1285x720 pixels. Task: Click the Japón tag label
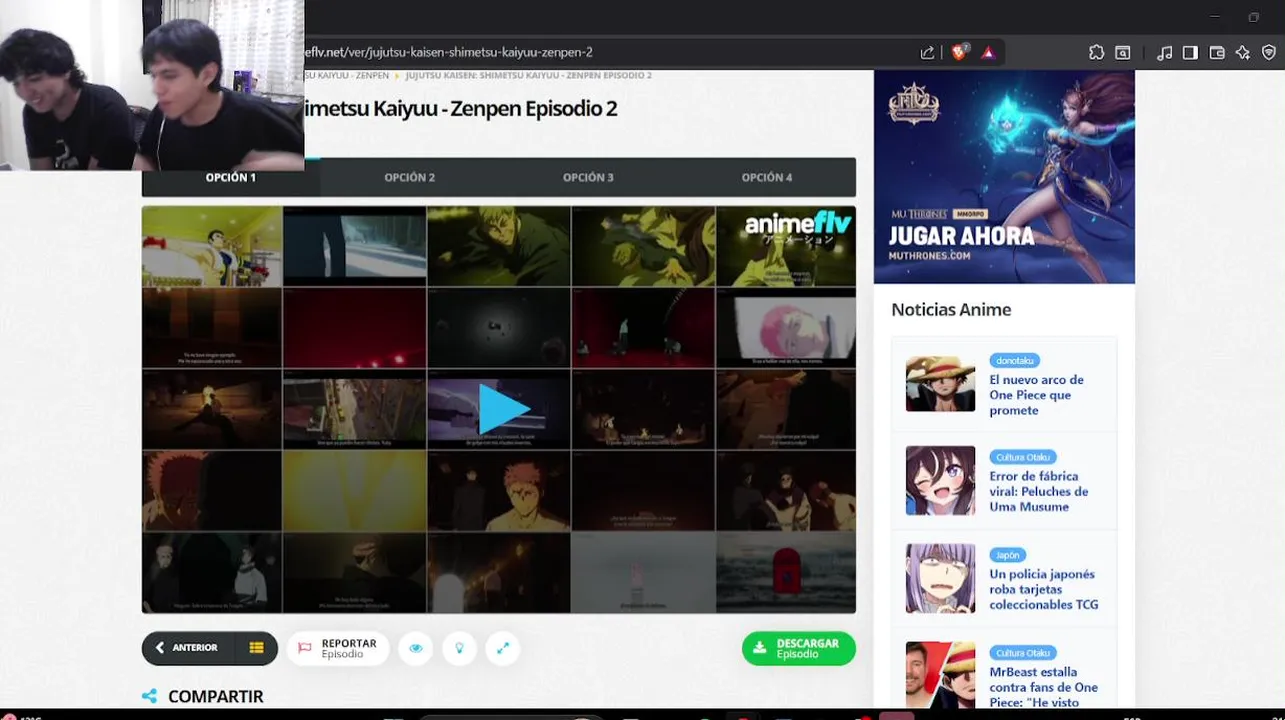click(x=1007, y=555)
